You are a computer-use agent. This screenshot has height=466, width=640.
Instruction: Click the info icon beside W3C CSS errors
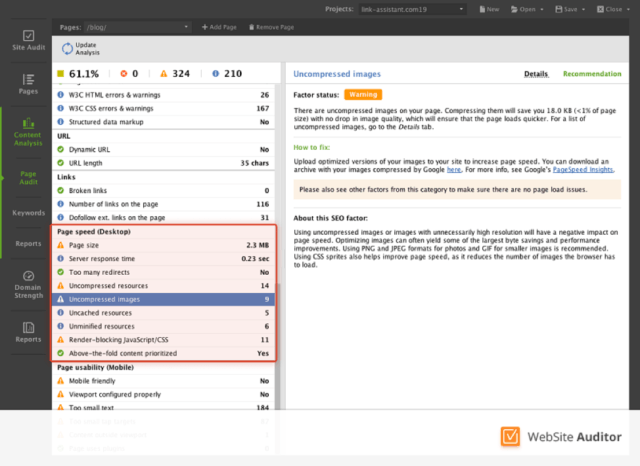[60, 108]
